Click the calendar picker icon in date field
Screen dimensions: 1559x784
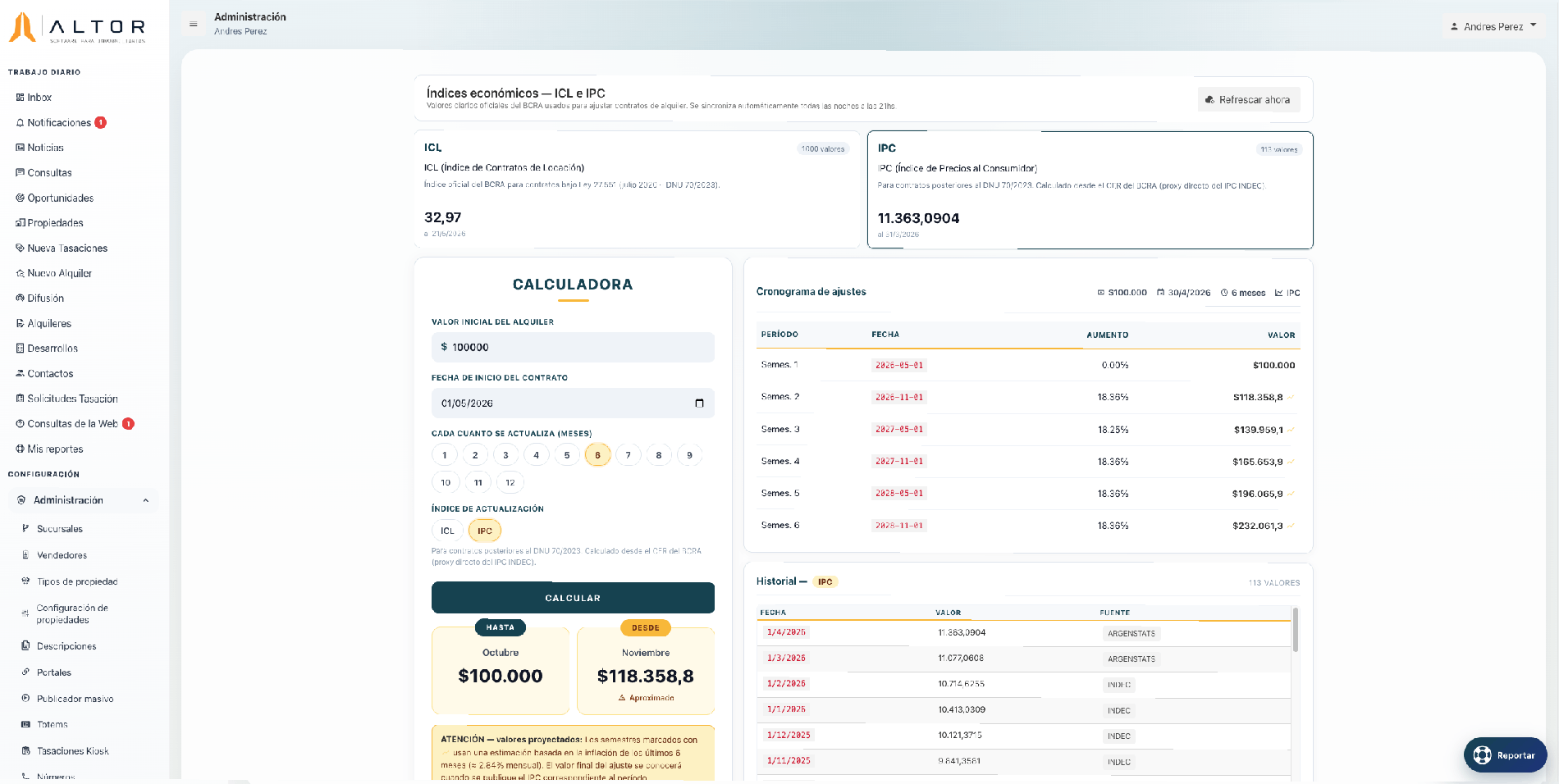tap(699, 403)
